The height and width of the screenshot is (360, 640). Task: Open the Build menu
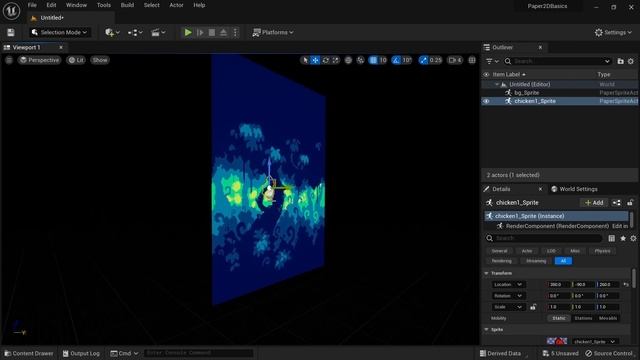tap(127, 5)
